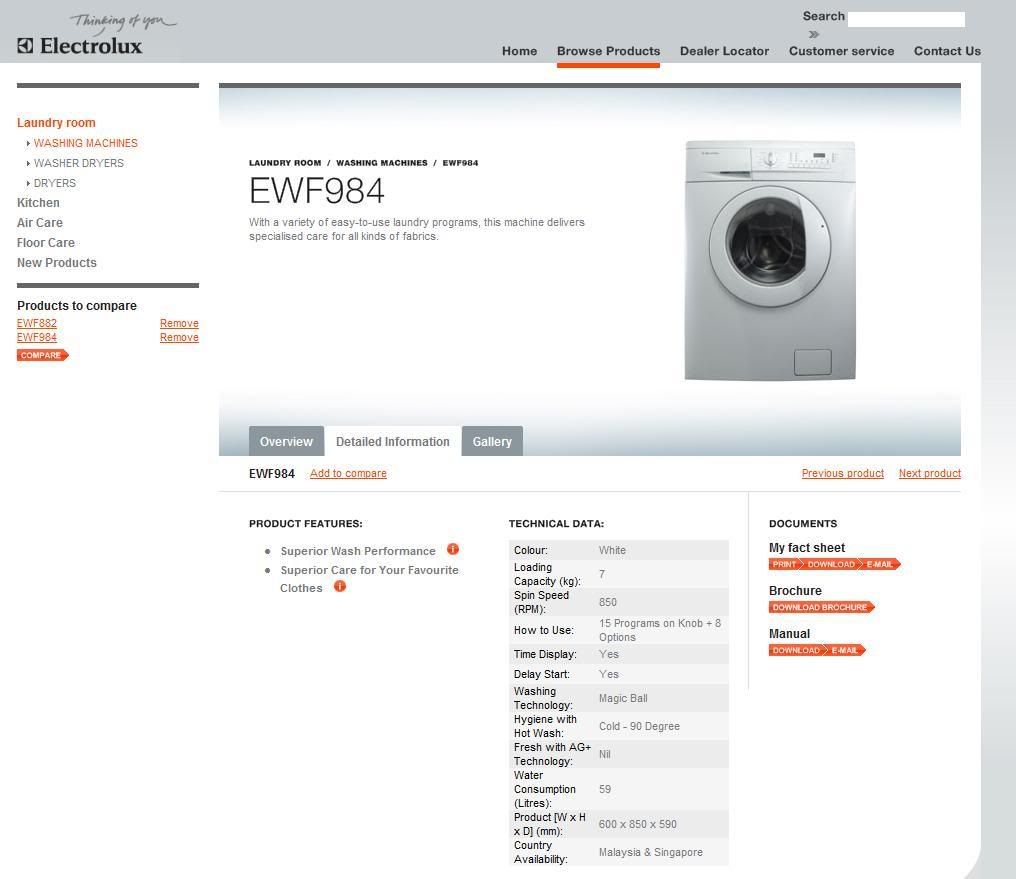This screenshot has width=1016, height=879.
Task: Open the Air Care category
Action: [x=40, y=223]
